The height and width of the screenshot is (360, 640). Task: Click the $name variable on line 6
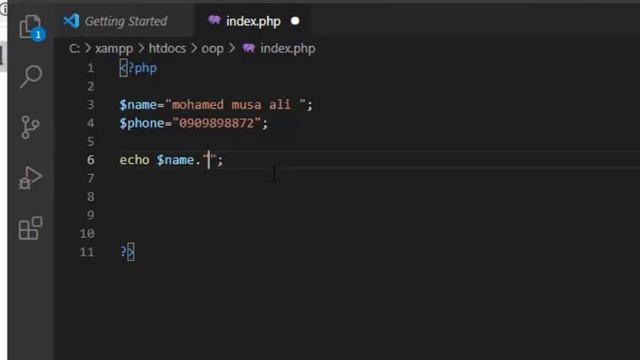(x=175, y=160)
